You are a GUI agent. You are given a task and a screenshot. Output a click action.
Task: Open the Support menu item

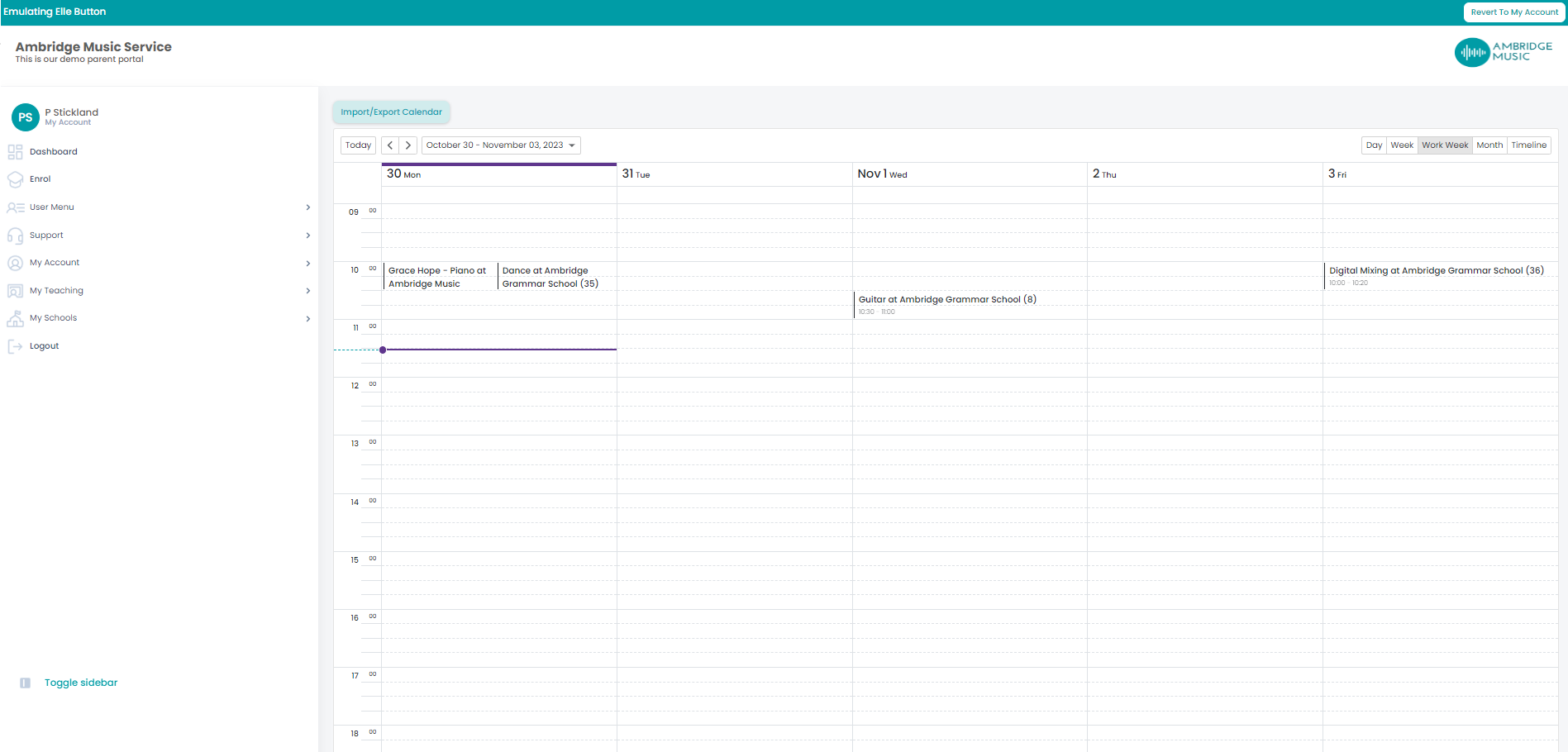[46, 236]
